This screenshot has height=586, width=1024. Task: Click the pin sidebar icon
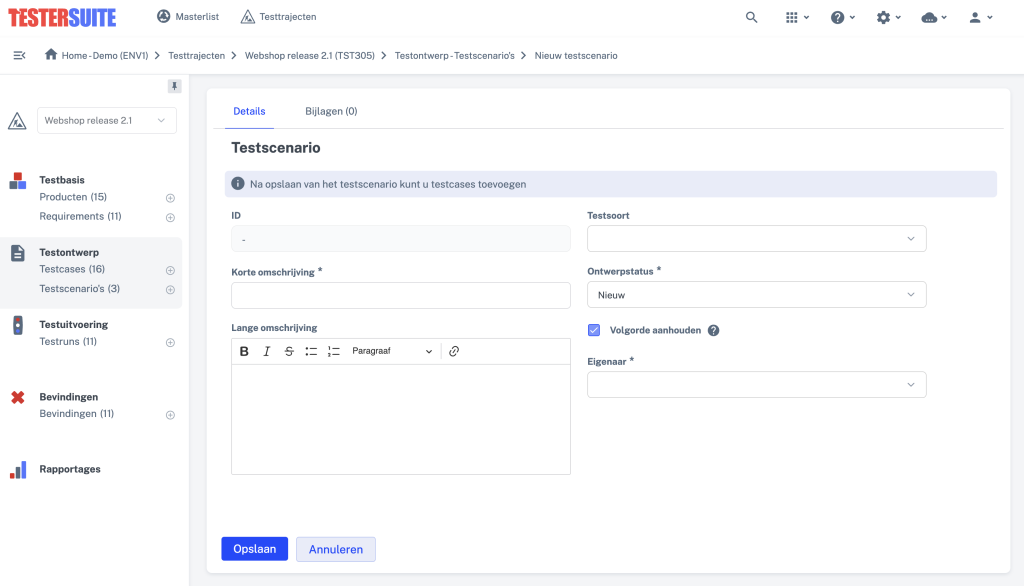tap(174, 86)
